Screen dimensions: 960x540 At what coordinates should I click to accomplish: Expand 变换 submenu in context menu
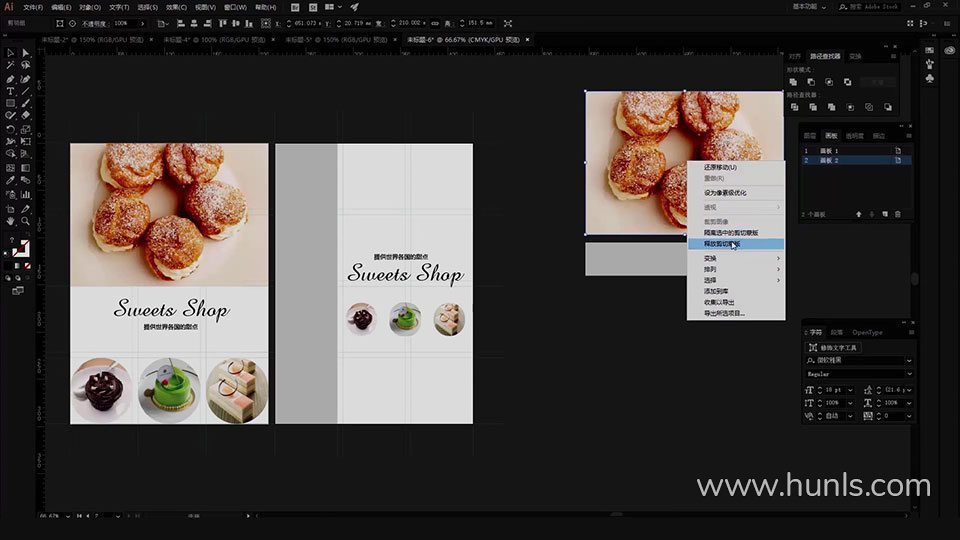[x=736, y=258]
